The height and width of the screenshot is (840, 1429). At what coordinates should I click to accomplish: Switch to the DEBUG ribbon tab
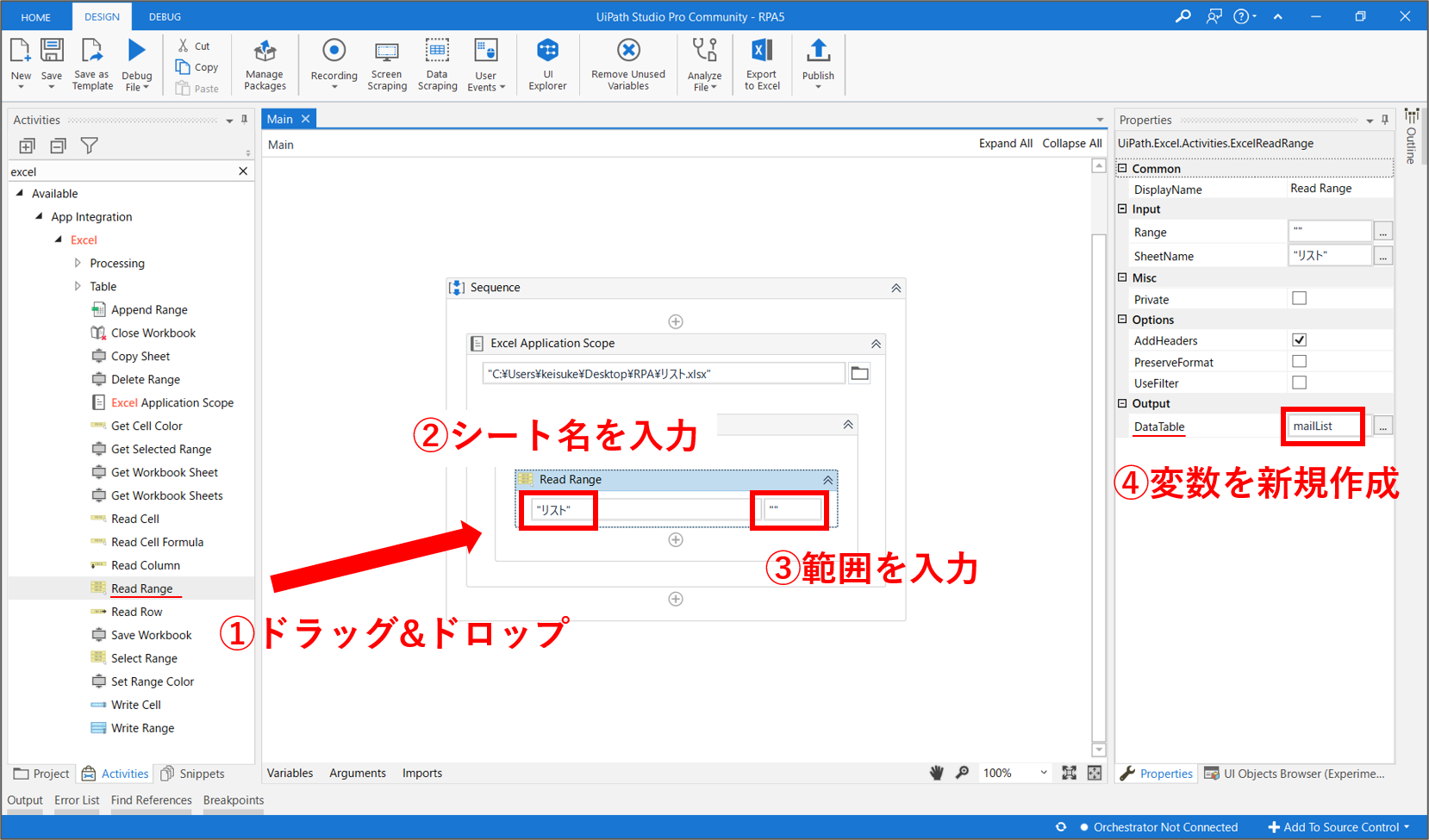[165, 16]
